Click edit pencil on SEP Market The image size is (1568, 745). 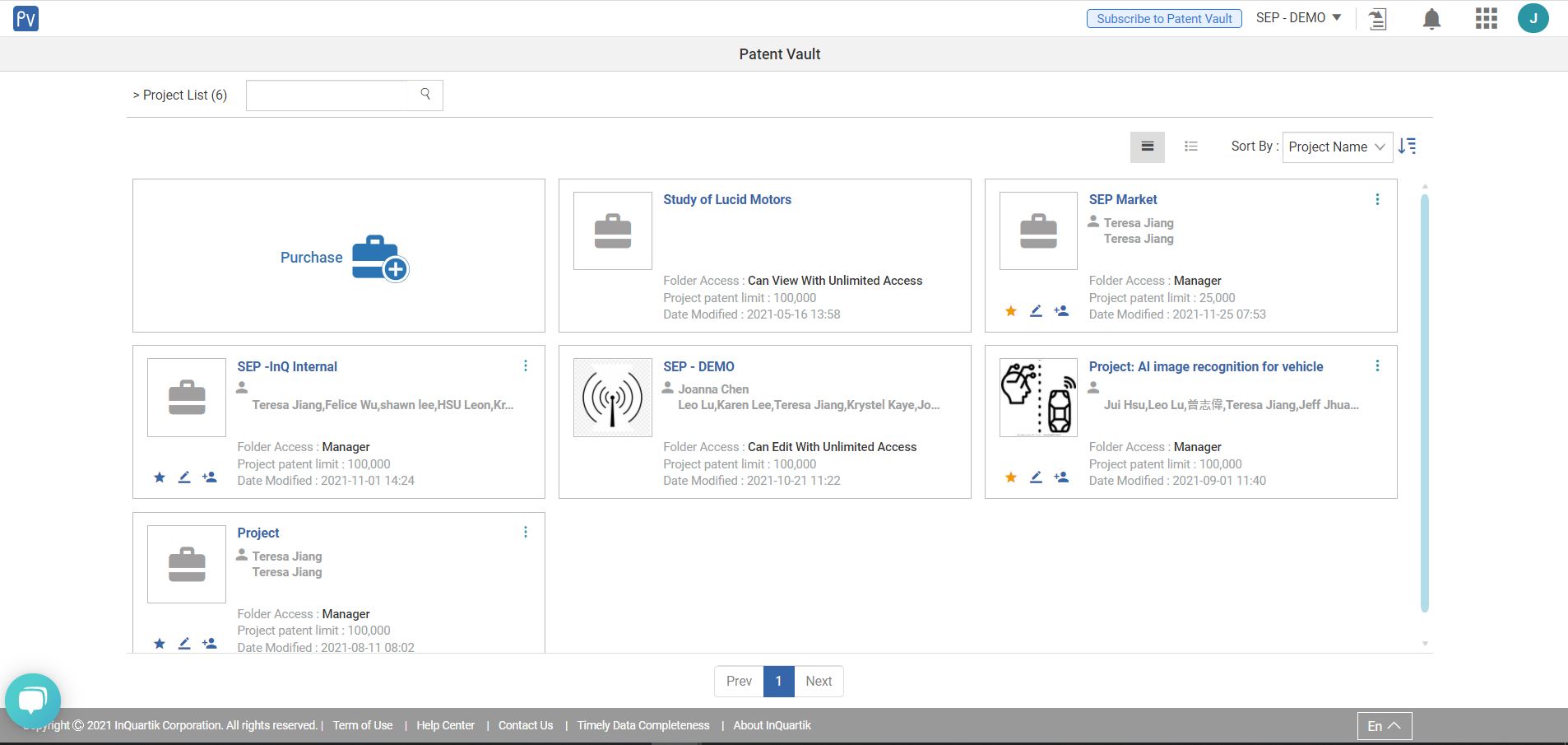click(x=1036, y=311)
